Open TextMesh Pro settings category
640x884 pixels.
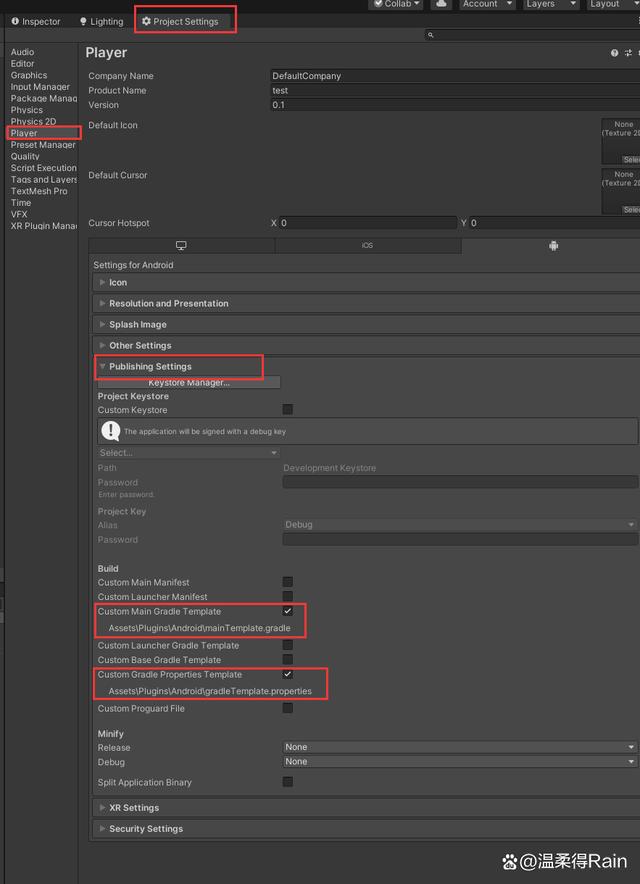39,191
